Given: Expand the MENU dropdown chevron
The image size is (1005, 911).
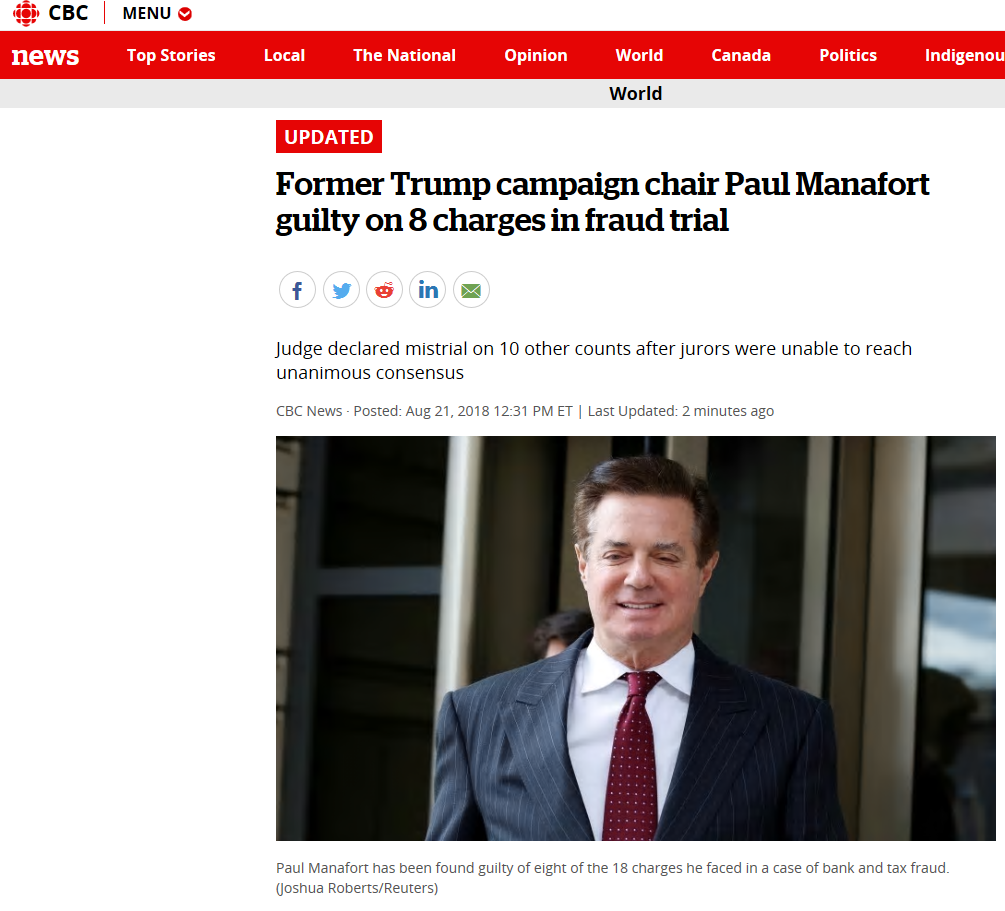Looking at the screenshot, I should point(185,14).
